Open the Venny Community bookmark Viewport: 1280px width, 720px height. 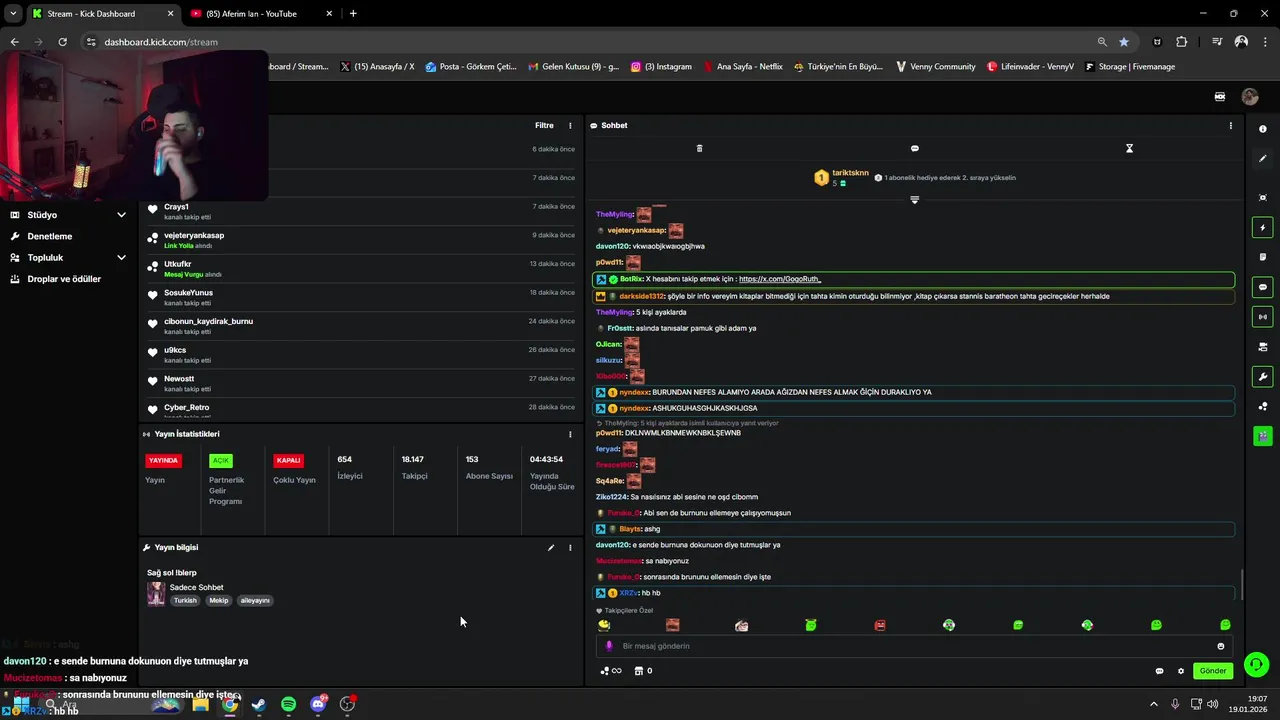[935, 67]
